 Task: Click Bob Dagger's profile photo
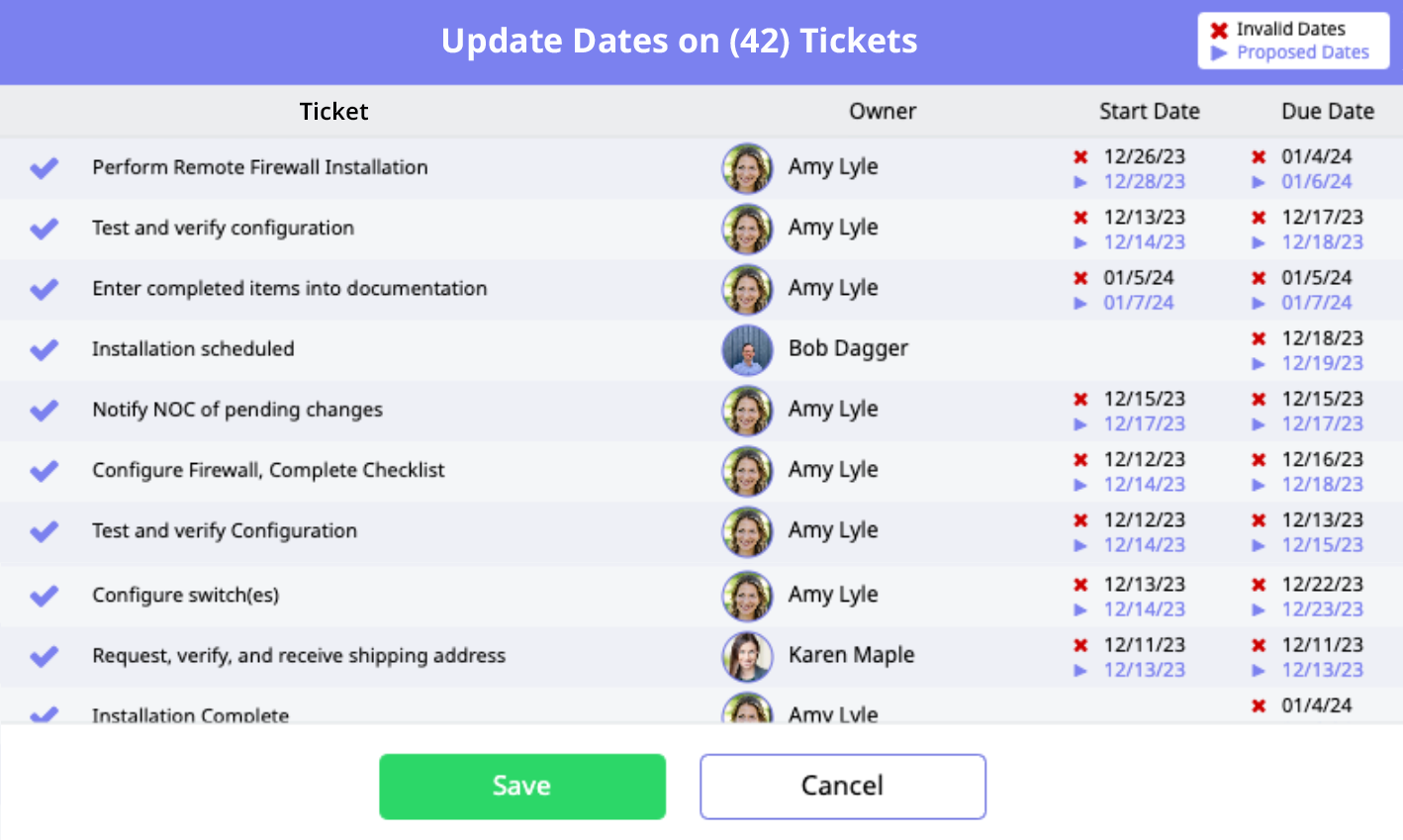click(747, 349)
